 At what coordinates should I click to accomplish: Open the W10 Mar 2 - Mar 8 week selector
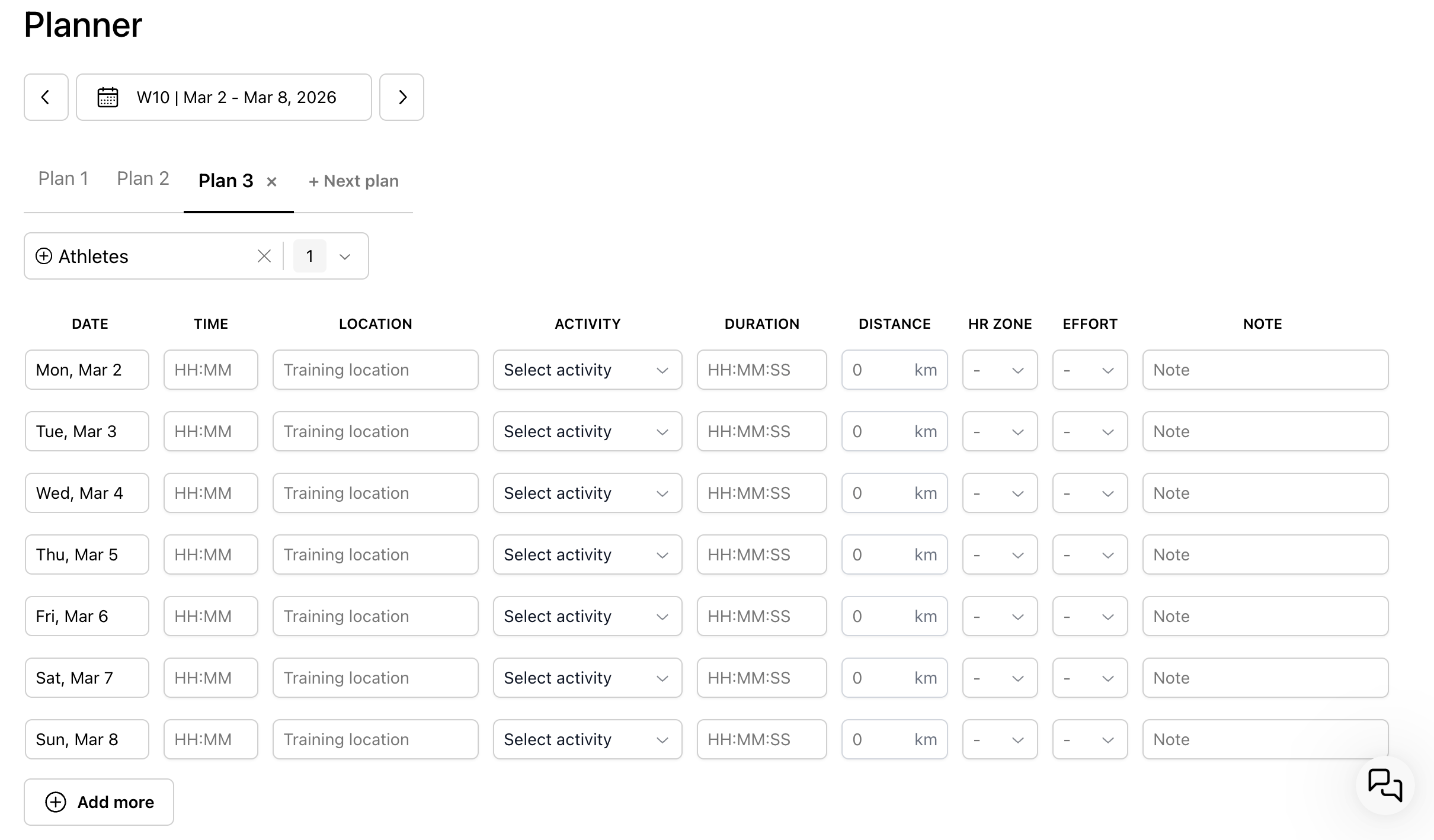click(224, 97)
